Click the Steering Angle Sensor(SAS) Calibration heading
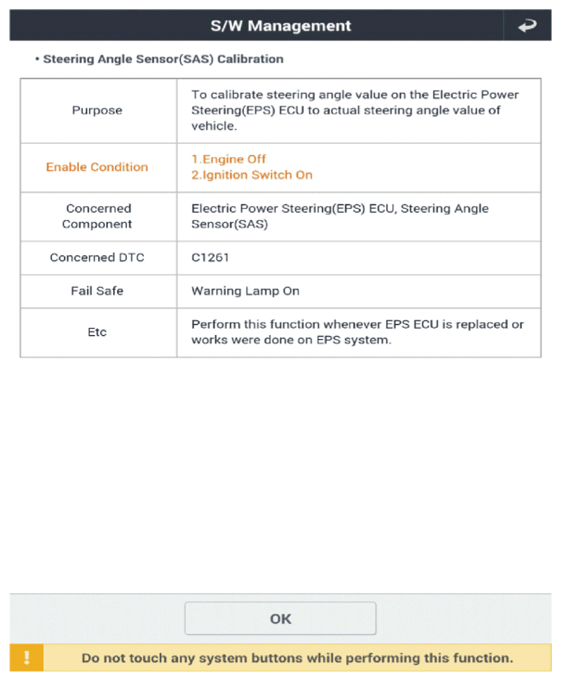The height and width of the screenshot is (681, 561). (163, 59)
